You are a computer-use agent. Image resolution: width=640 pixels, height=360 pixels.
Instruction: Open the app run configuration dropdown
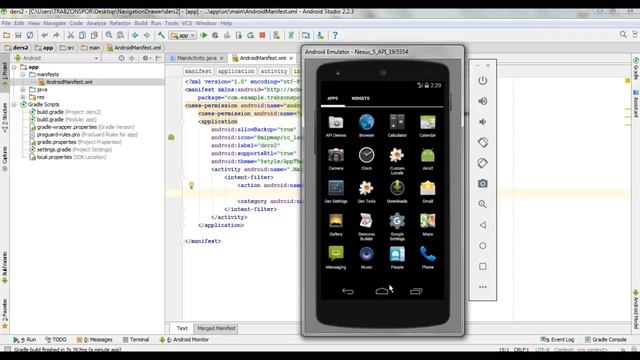pos(183,36)
